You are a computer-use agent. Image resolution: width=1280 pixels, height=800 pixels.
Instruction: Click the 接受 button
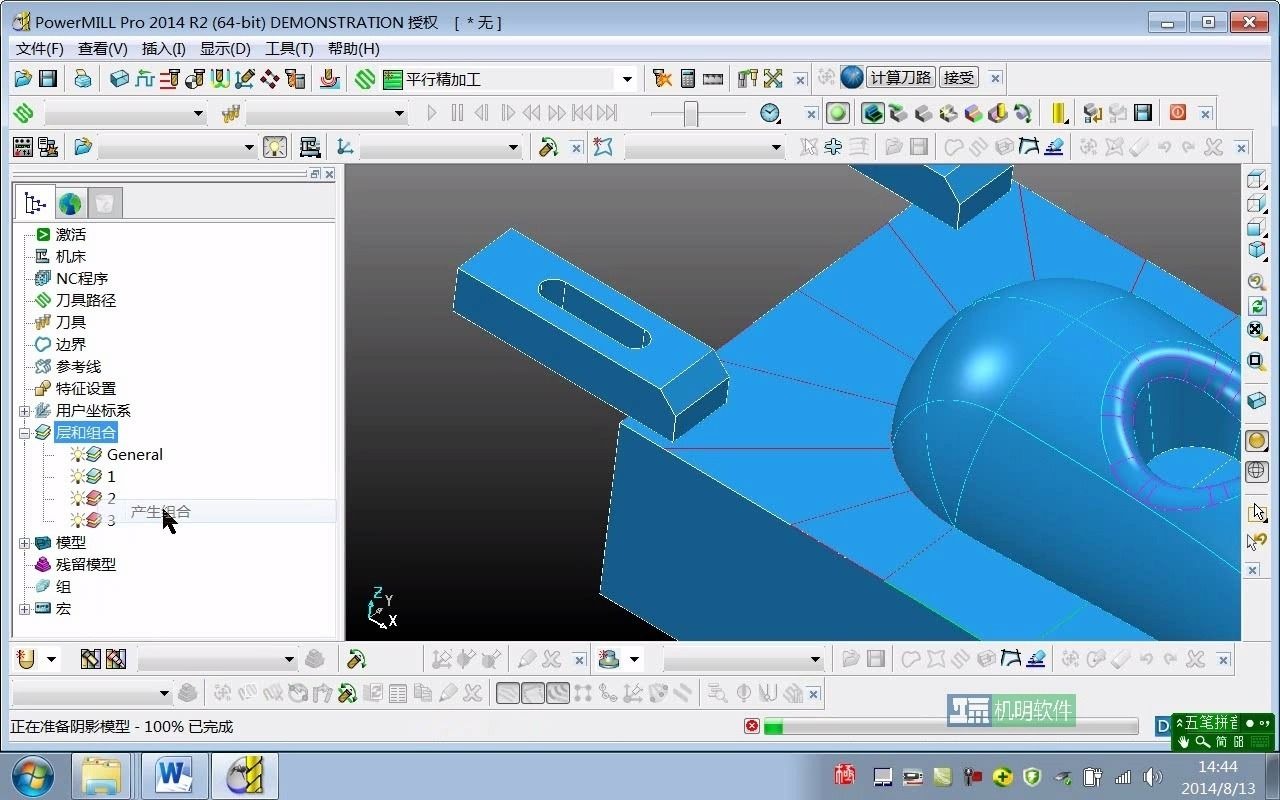959,78
